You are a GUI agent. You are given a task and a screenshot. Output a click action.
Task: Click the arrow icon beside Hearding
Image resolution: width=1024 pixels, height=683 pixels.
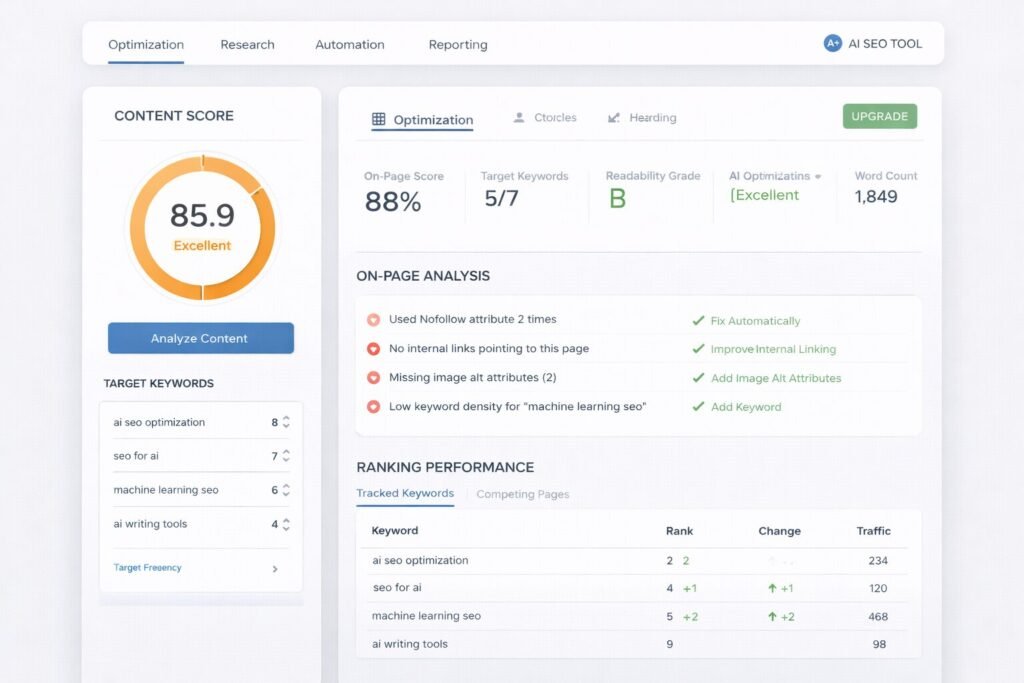click(614, 118)
